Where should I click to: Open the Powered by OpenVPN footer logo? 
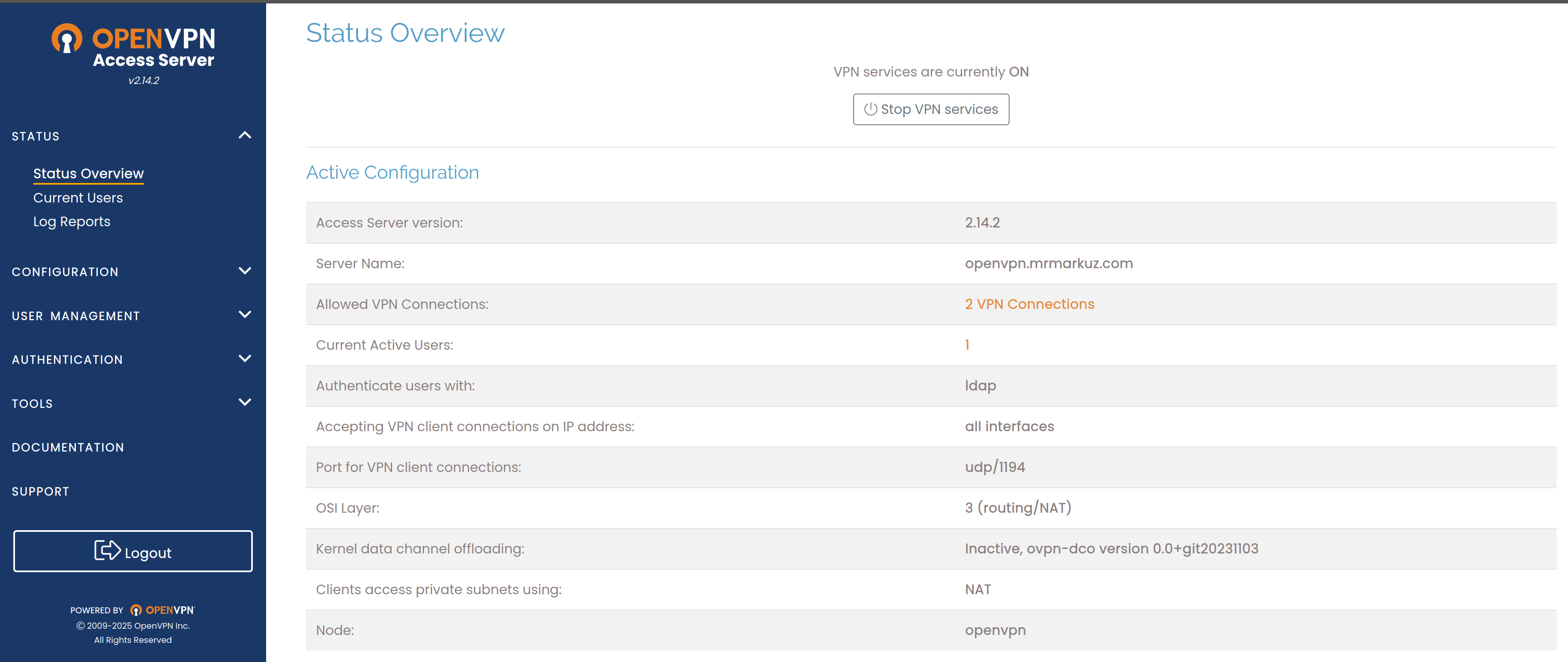coord(163,610)
